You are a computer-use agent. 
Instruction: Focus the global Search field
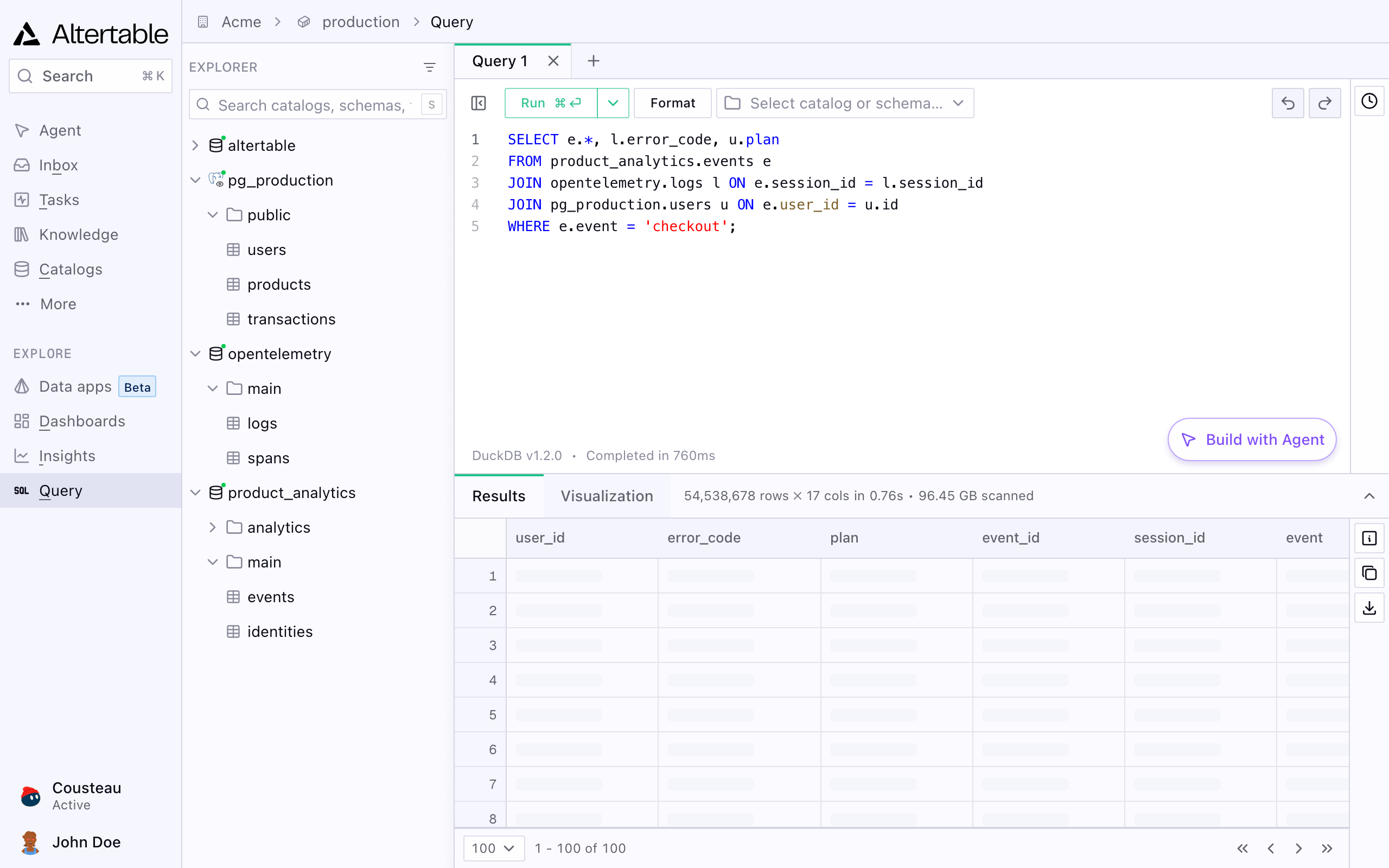91,76
